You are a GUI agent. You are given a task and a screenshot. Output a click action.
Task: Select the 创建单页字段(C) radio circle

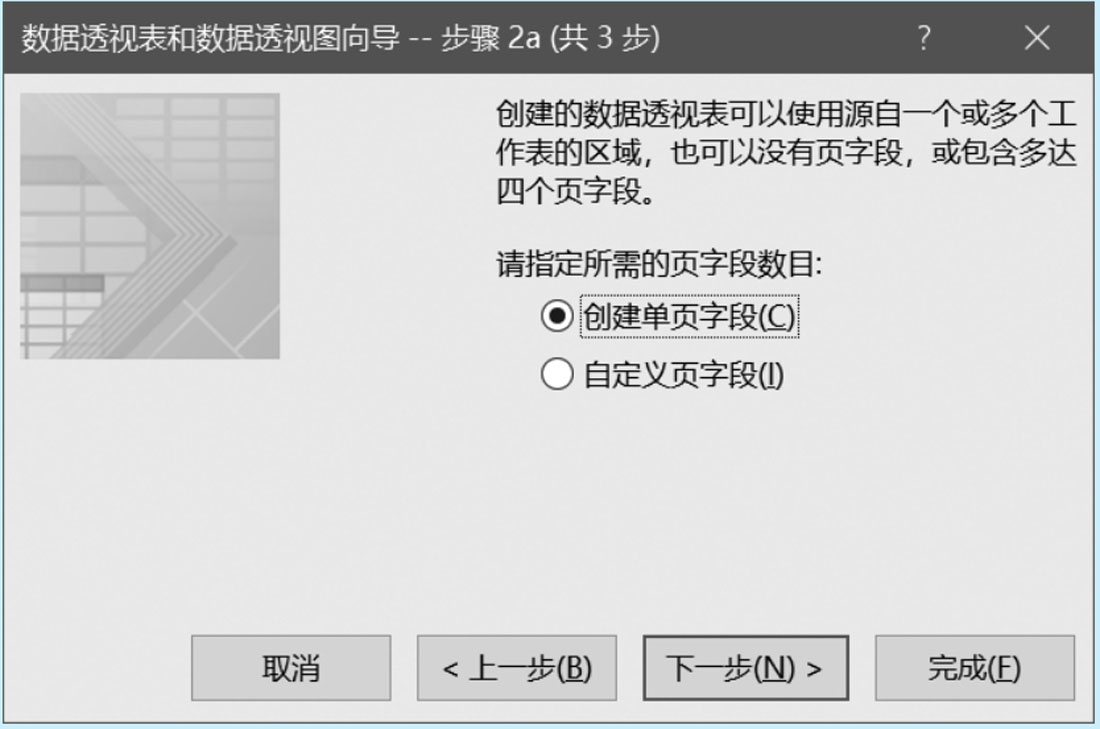tap(557, 316)
